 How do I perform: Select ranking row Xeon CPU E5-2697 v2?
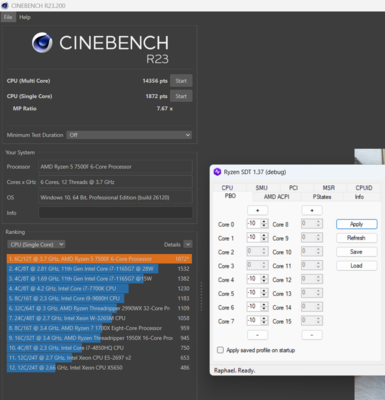[x=99, y=358]
